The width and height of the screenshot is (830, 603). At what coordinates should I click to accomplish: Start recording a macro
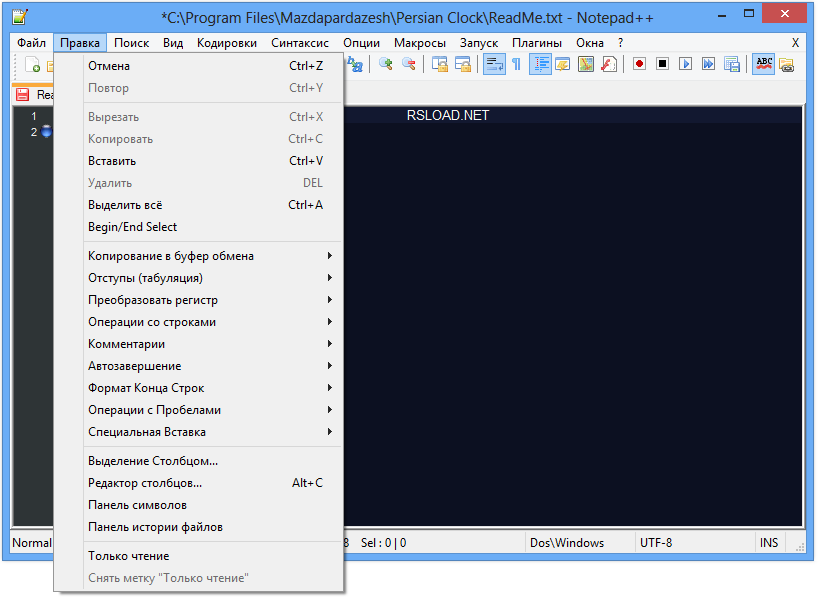click(x=639, y=63)
